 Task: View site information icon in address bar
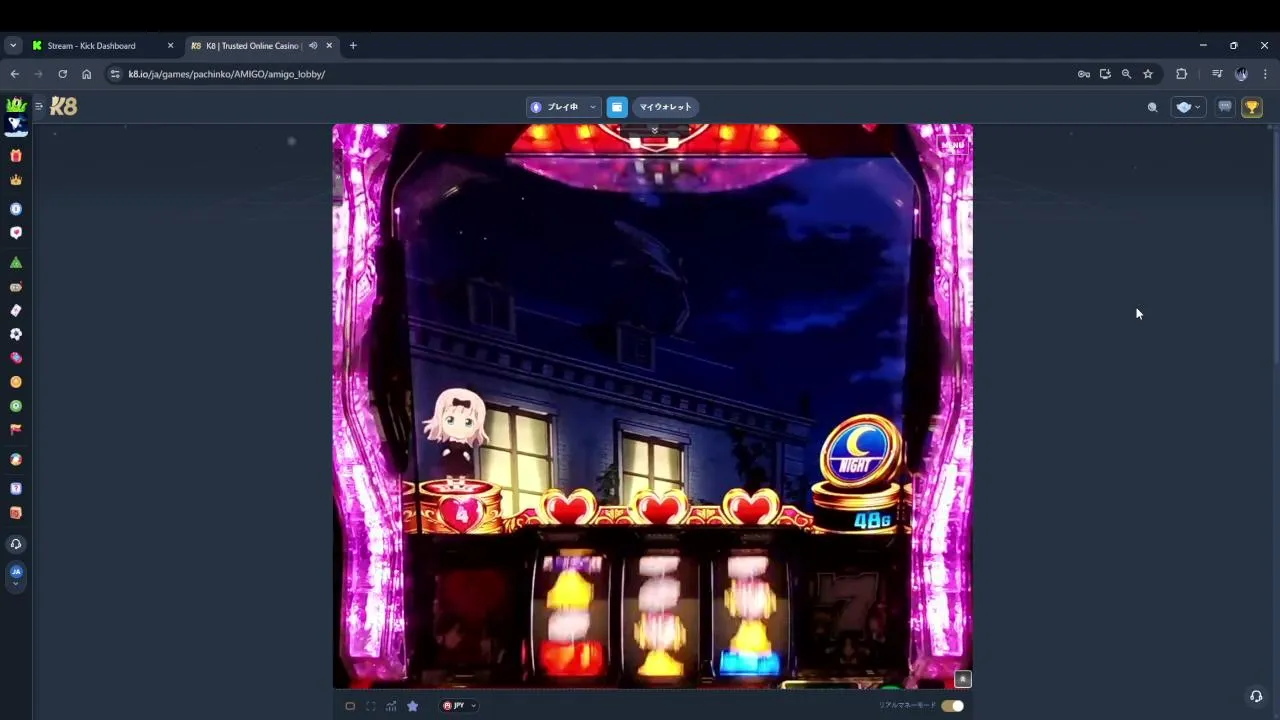(115, 74)
